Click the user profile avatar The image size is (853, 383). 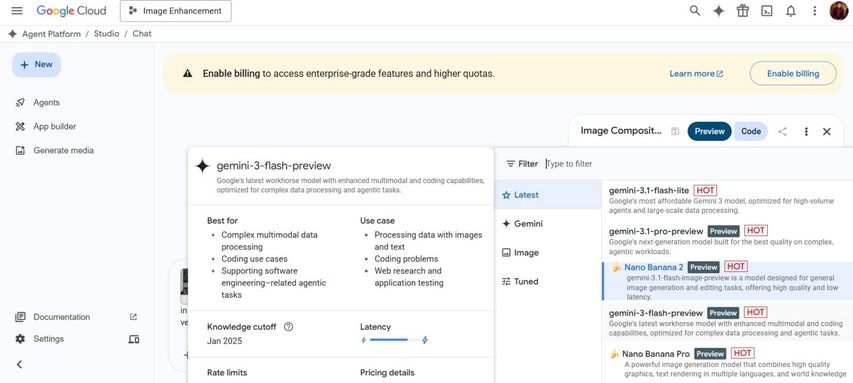pyautogui.click(x=839, y=11)
